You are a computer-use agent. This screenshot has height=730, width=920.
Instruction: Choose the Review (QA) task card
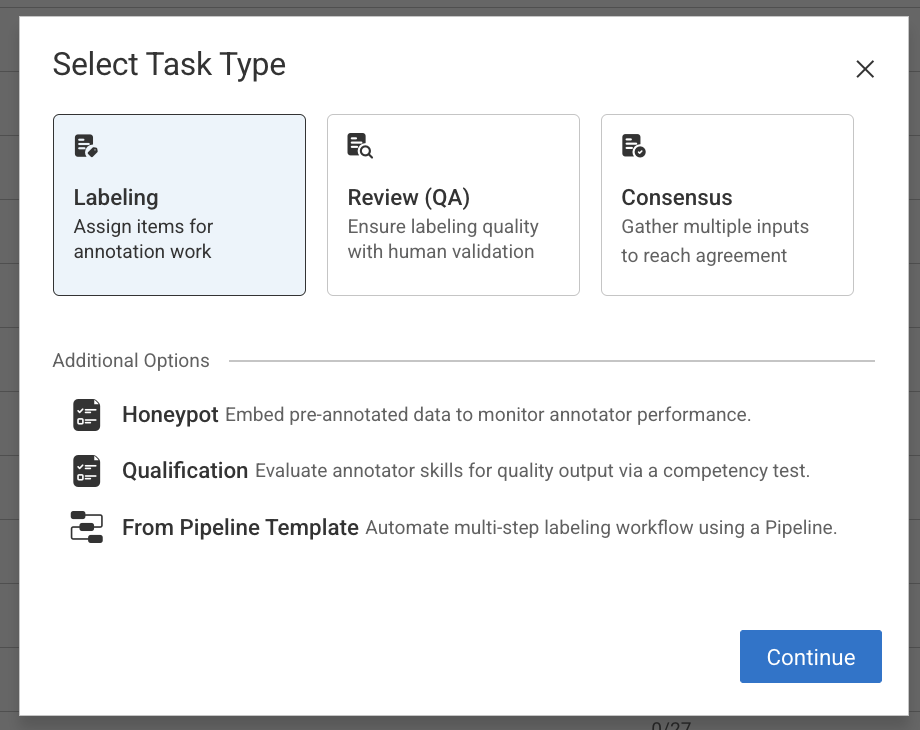click(453, 205)
